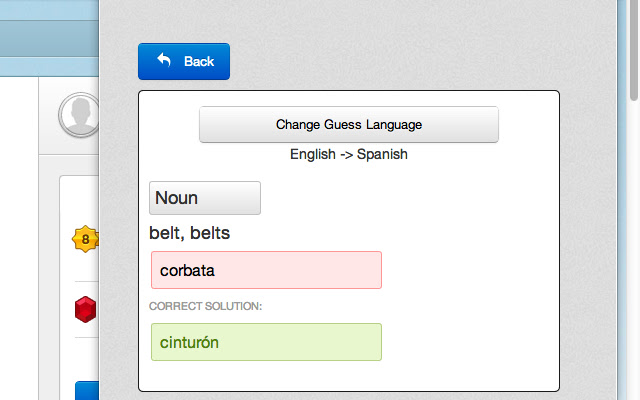Screen dimensions: 640x400
Task: Click the English -> Spanish direction text
Action: point(349,155)
